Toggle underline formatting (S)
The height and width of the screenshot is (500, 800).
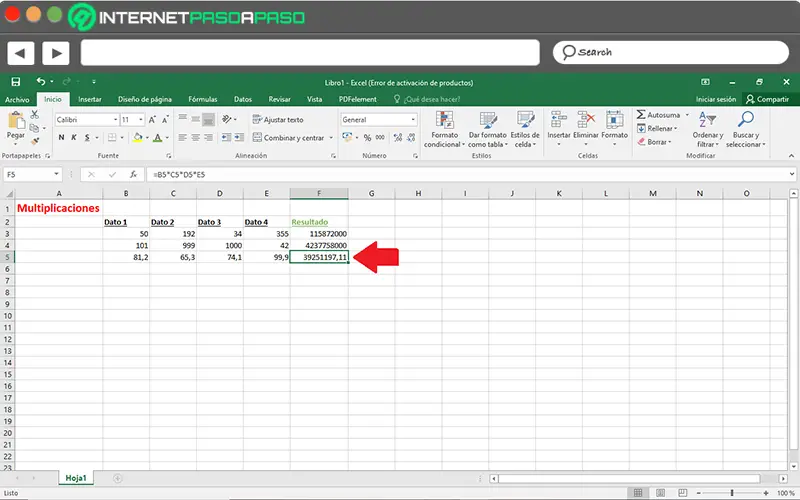[x=87, y=137]
